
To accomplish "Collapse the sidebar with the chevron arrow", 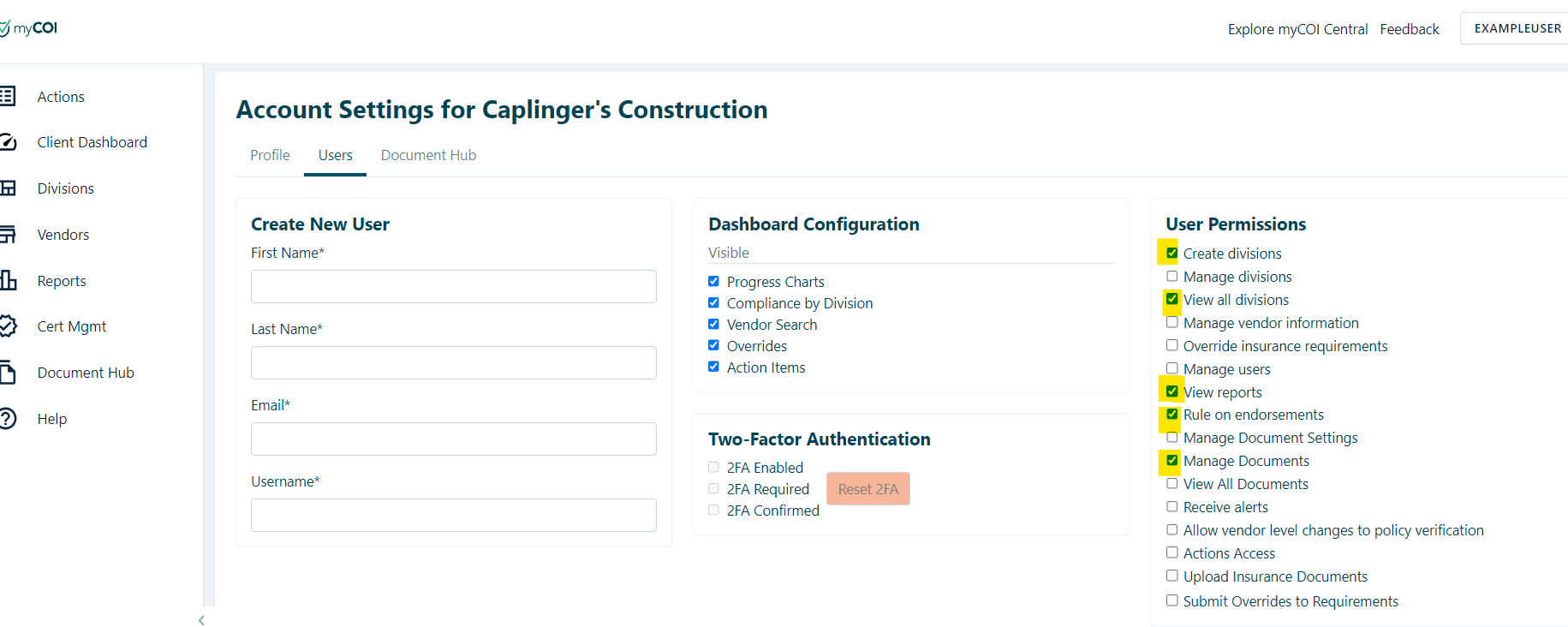I will [201, 620].
